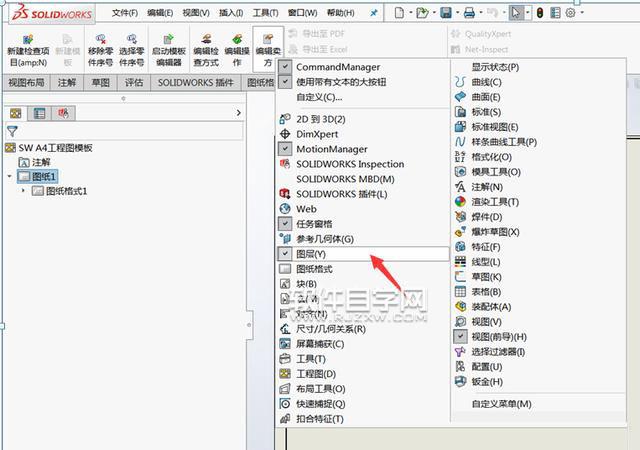Toggle 使用带有文本的大按钮 option

(285, 82)
